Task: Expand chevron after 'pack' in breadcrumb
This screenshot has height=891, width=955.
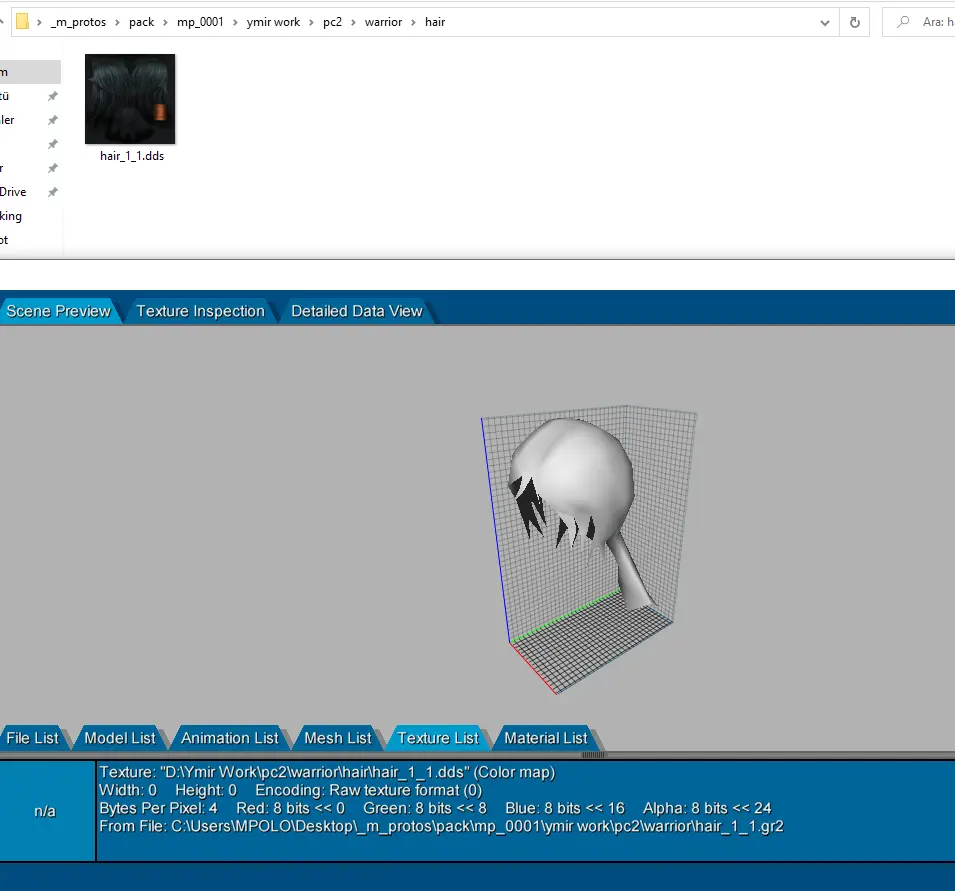Action: point(166,22)
